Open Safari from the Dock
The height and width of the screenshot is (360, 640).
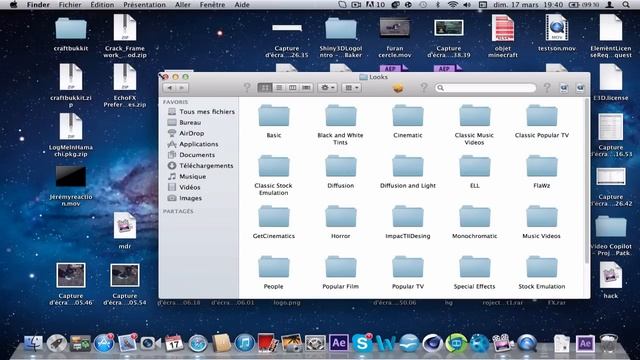[198, 344]
